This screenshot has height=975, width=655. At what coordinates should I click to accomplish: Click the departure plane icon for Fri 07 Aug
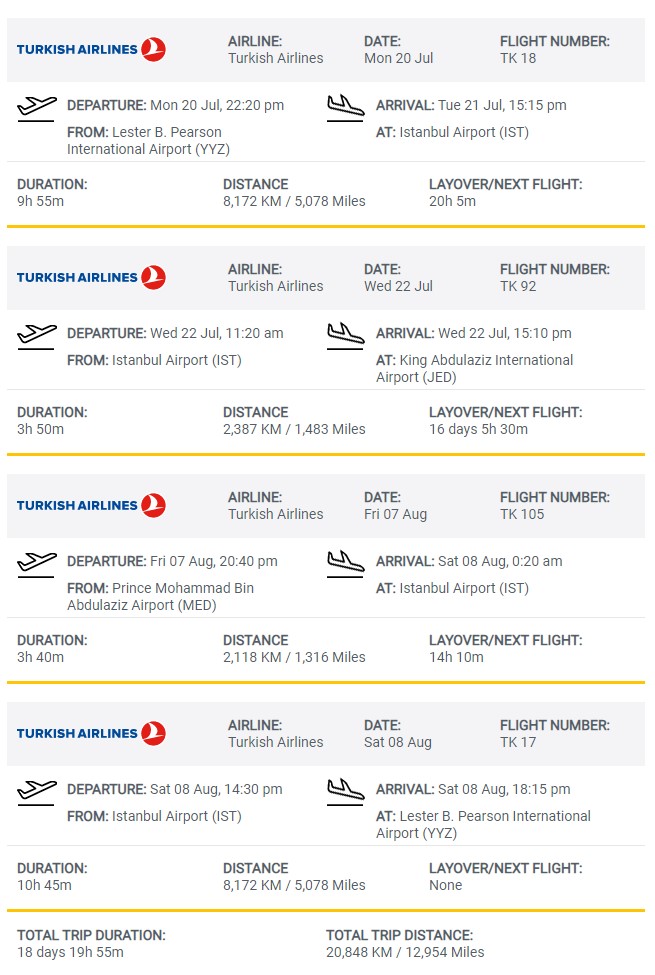(x=37, y=564)
